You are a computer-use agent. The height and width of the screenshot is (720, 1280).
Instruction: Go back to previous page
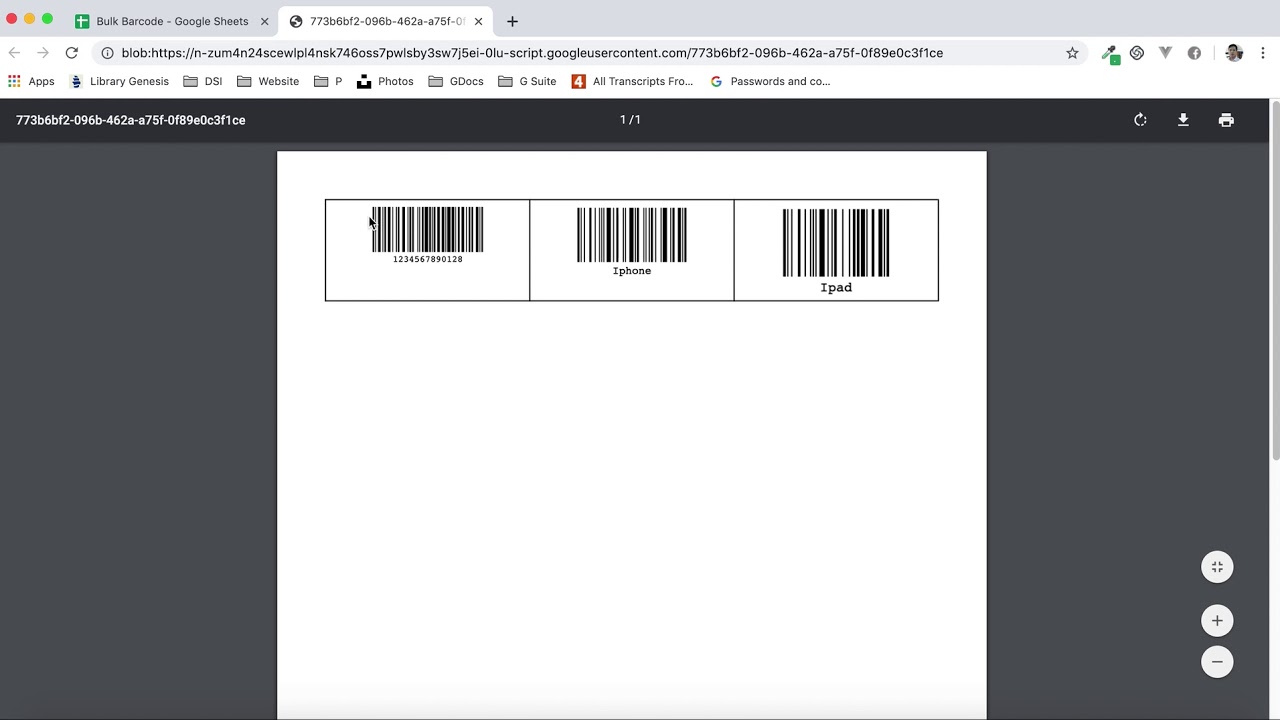(14, 53)
